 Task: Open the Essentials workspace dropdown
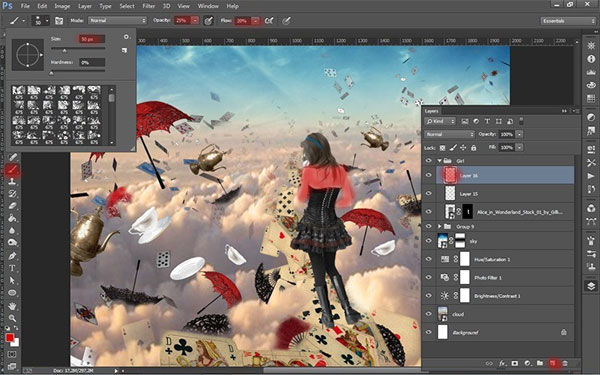click(x=568, y=21)
